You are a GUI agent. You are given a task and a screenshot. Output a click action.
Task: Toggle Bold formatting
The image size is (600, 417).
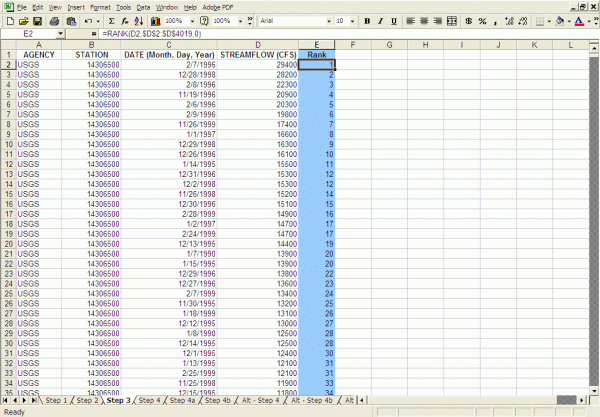click(367, 21)
